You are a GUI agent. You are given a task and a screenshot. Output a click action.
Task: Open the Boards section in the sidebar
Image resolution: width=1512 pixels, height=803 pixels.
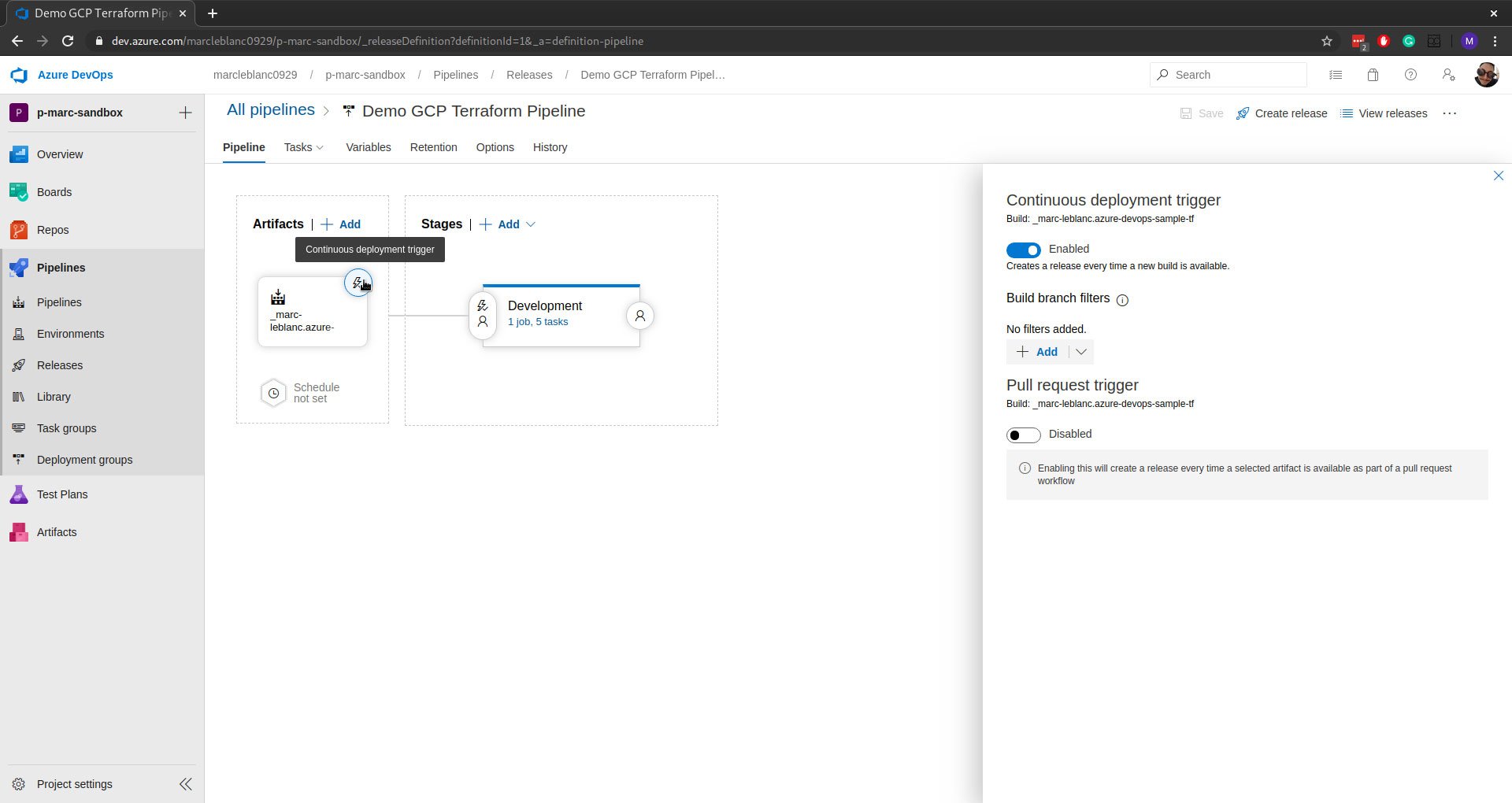(54, 191)
